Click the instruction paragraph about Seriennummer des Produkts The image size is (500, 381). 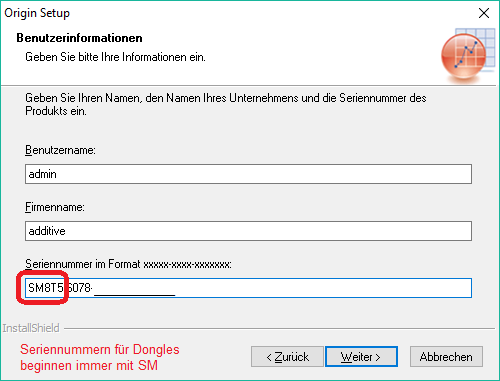(226, 104)
